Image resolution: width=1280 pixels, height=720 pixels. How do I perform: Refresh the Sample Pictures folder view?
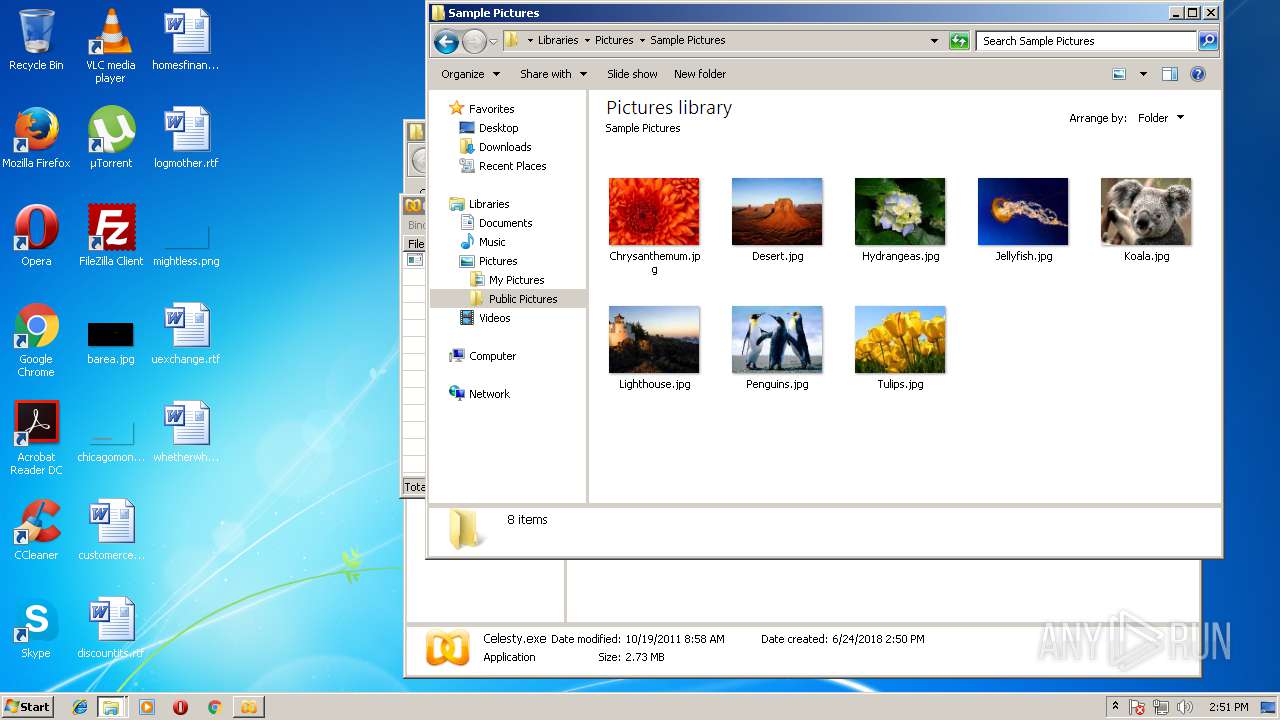[x=959, y=41]
